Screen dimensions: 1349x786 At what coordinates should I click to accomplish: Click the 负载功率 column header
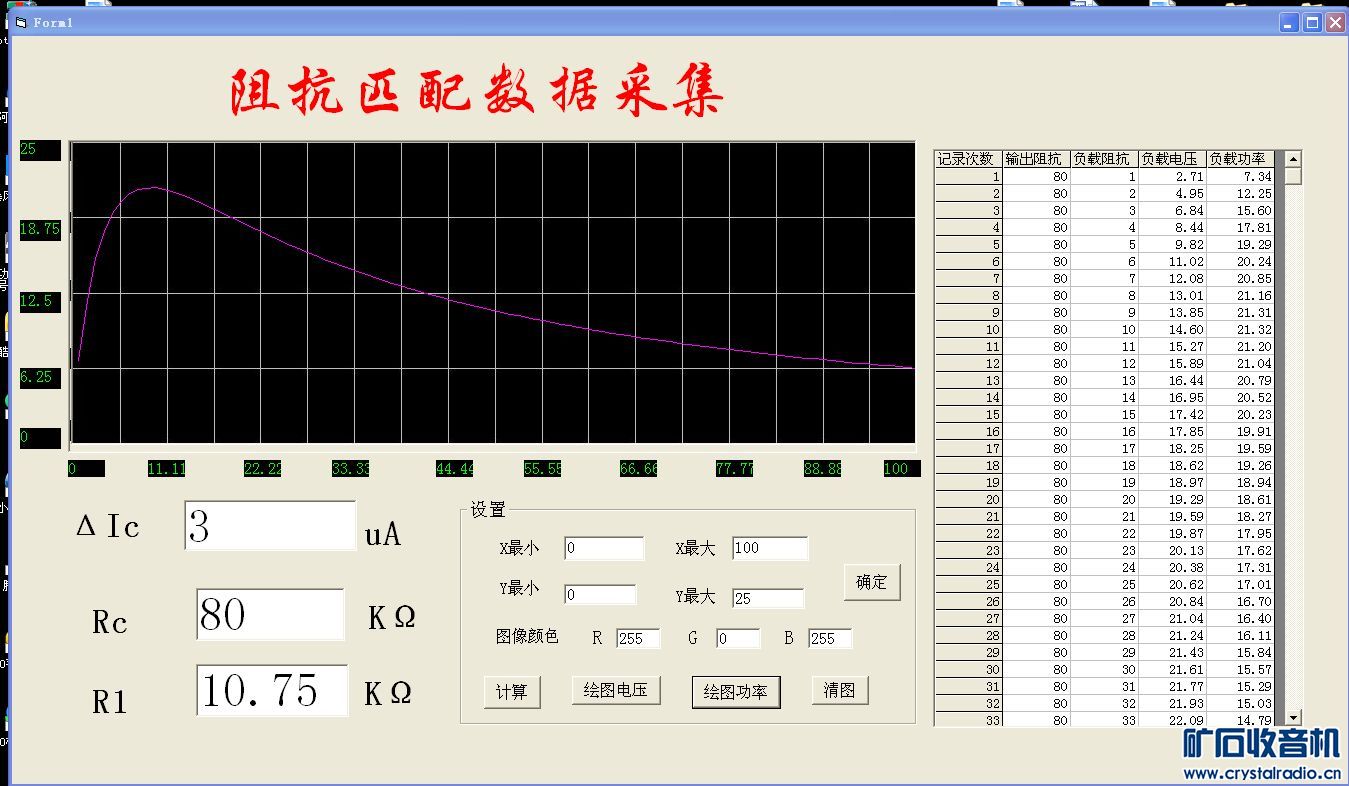click(1239, 159)
